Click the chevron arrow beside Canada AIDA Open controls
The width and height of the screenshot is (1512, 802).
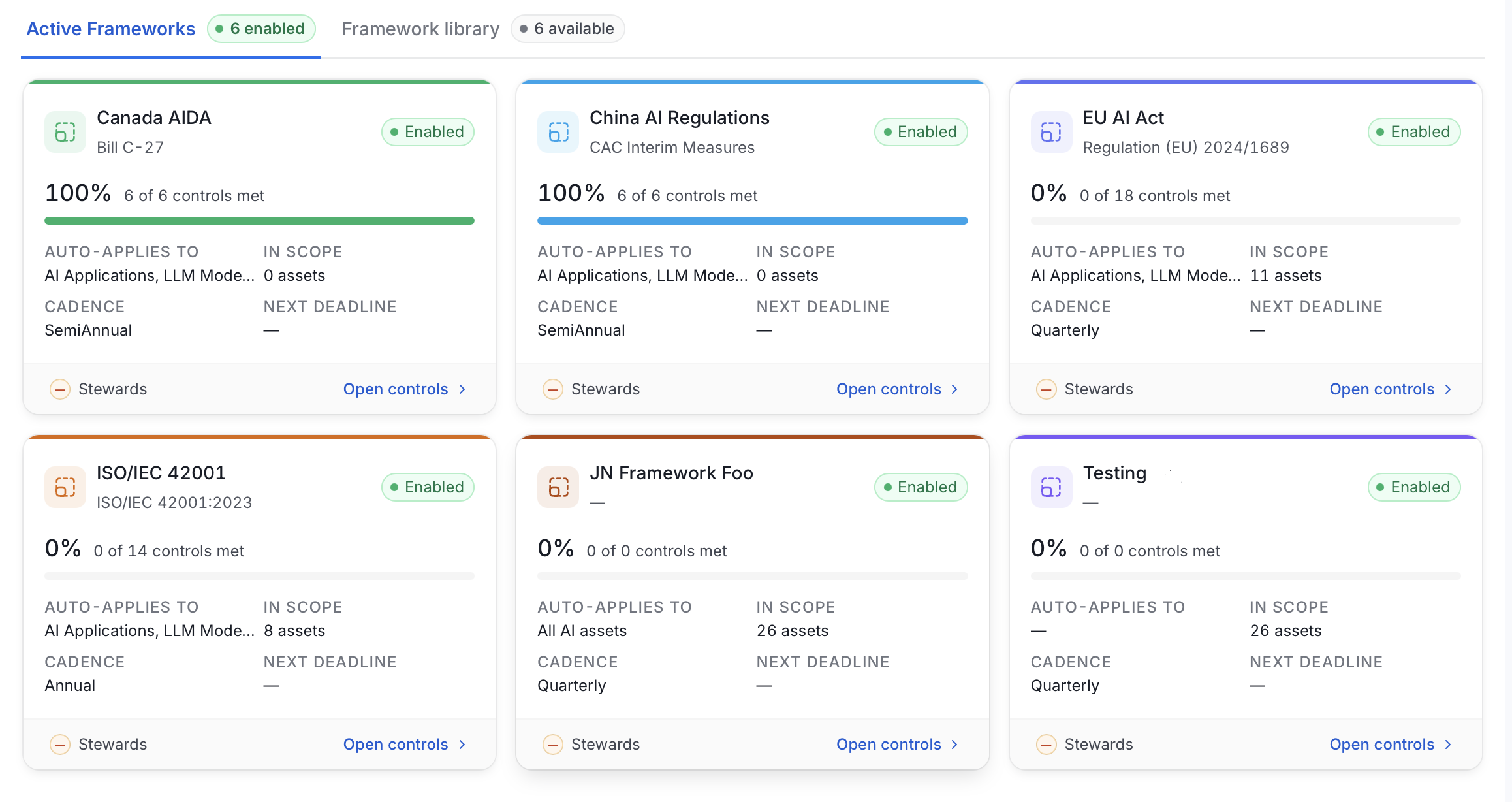pos(462,389)
